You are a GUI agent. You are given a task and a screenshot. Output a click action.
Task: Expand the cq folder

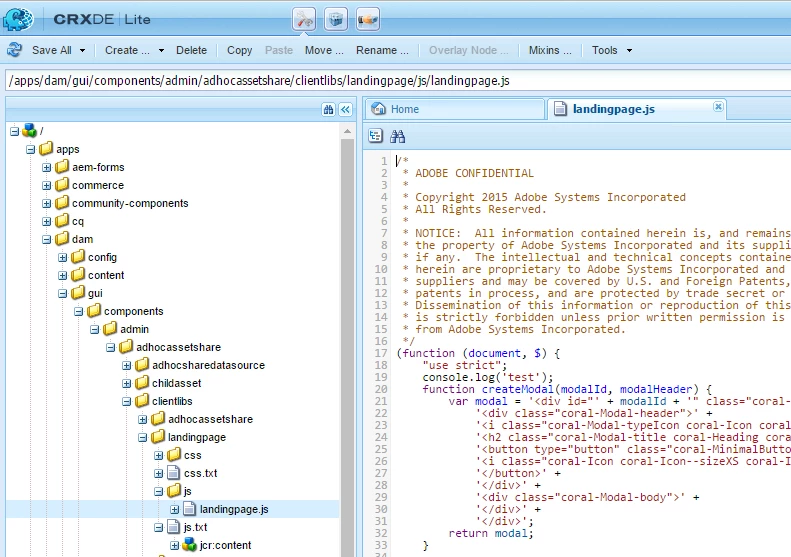(x=46, y=221)
